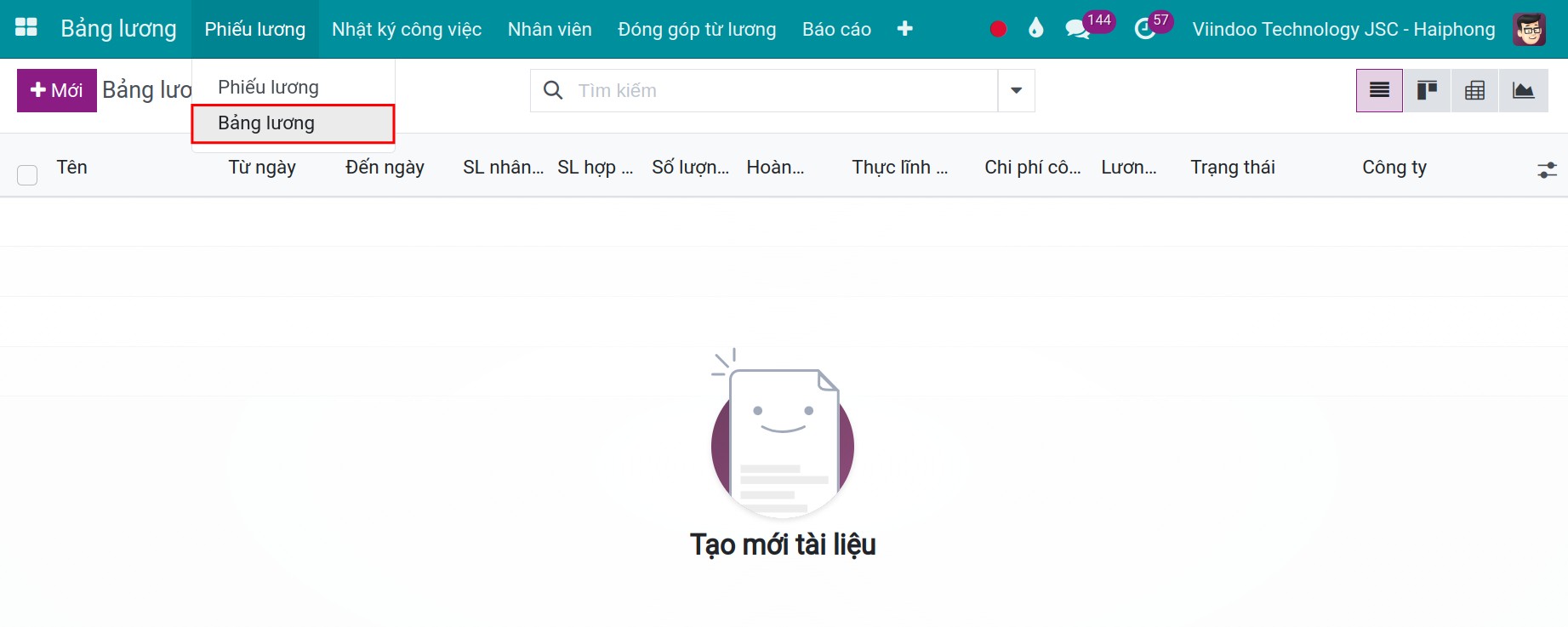Switch to pivot table view
The height and width of the screenshot is (627, 1568).
click(1474, 90)
